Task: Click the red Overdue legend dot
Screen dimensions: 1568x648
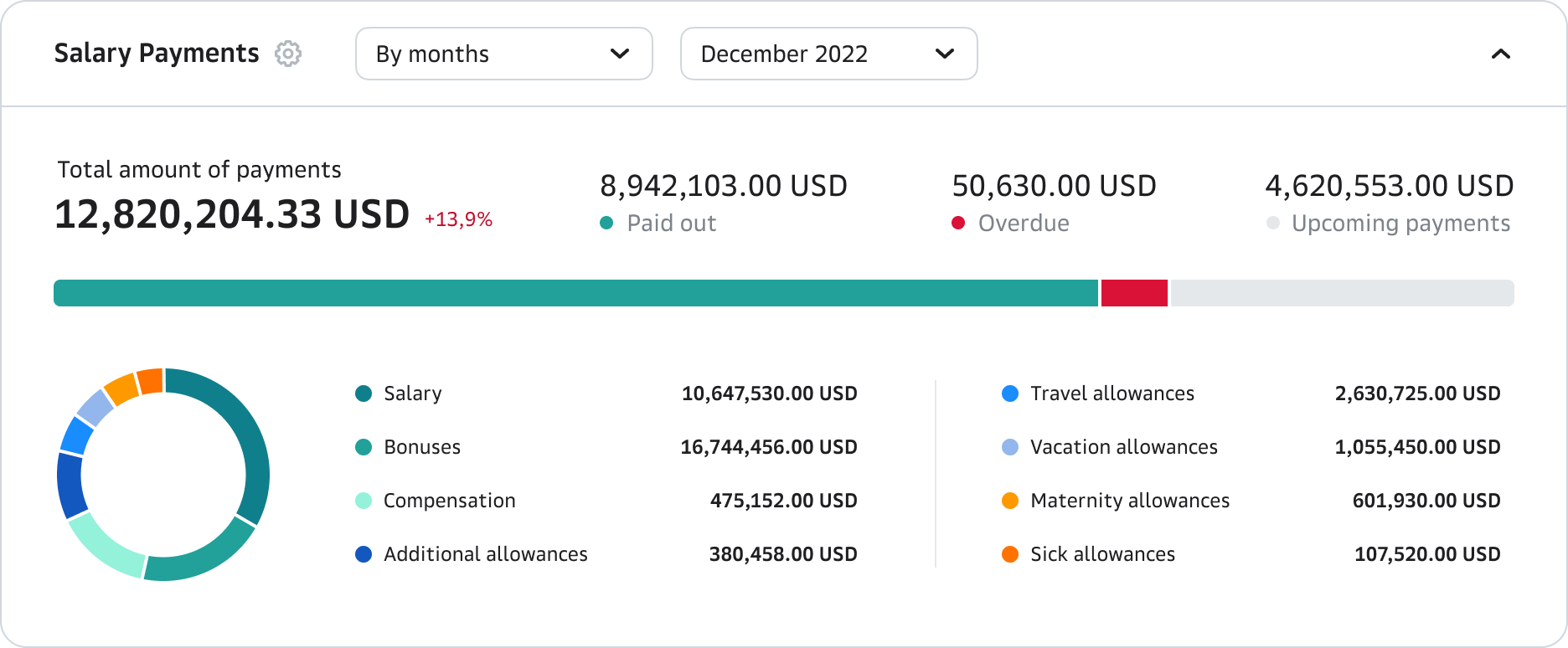Action: point(958,223)
